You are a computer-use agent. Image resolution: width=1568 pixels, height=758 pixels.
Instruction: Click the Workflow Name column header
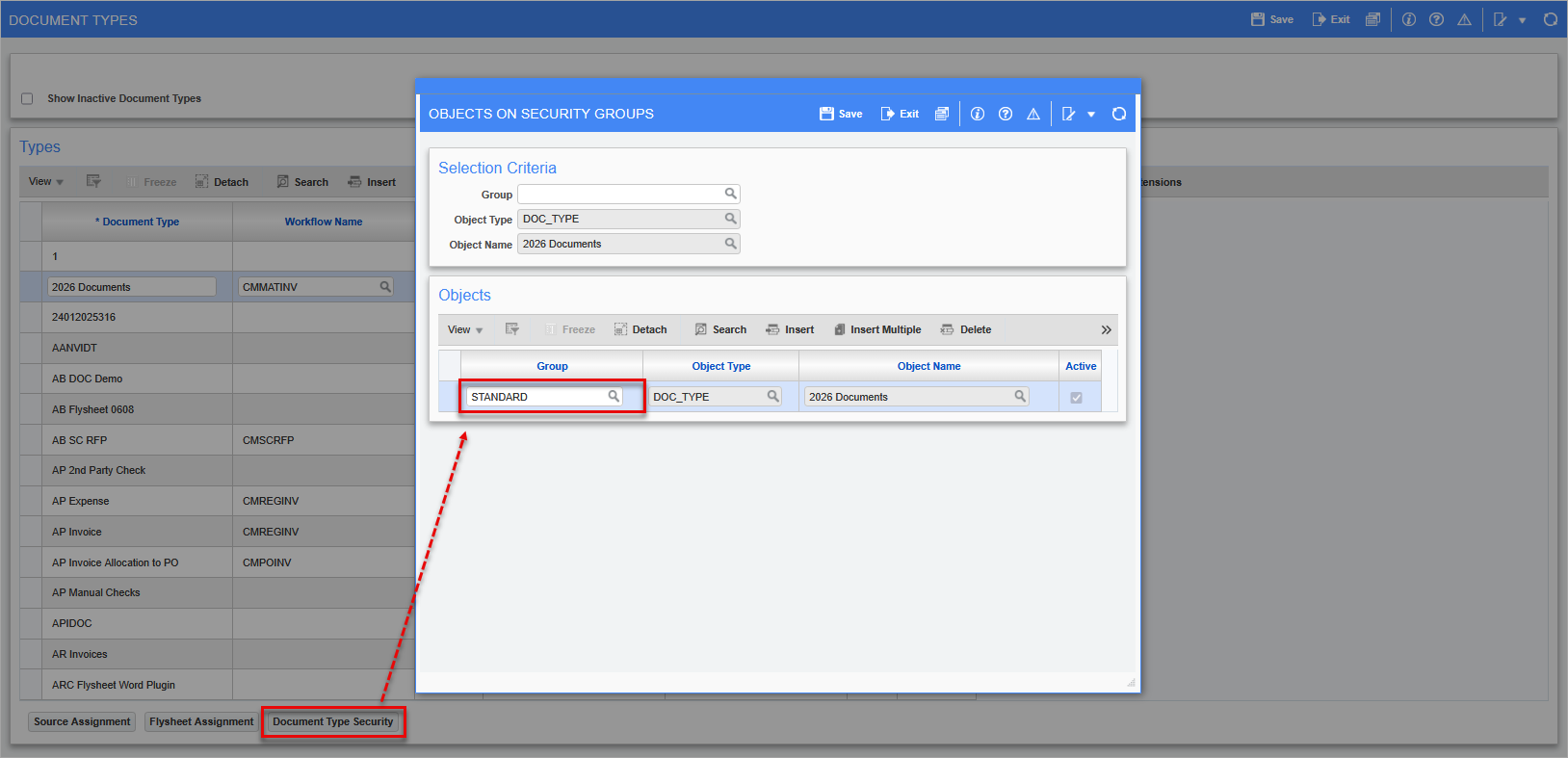(x=324, y=222)
